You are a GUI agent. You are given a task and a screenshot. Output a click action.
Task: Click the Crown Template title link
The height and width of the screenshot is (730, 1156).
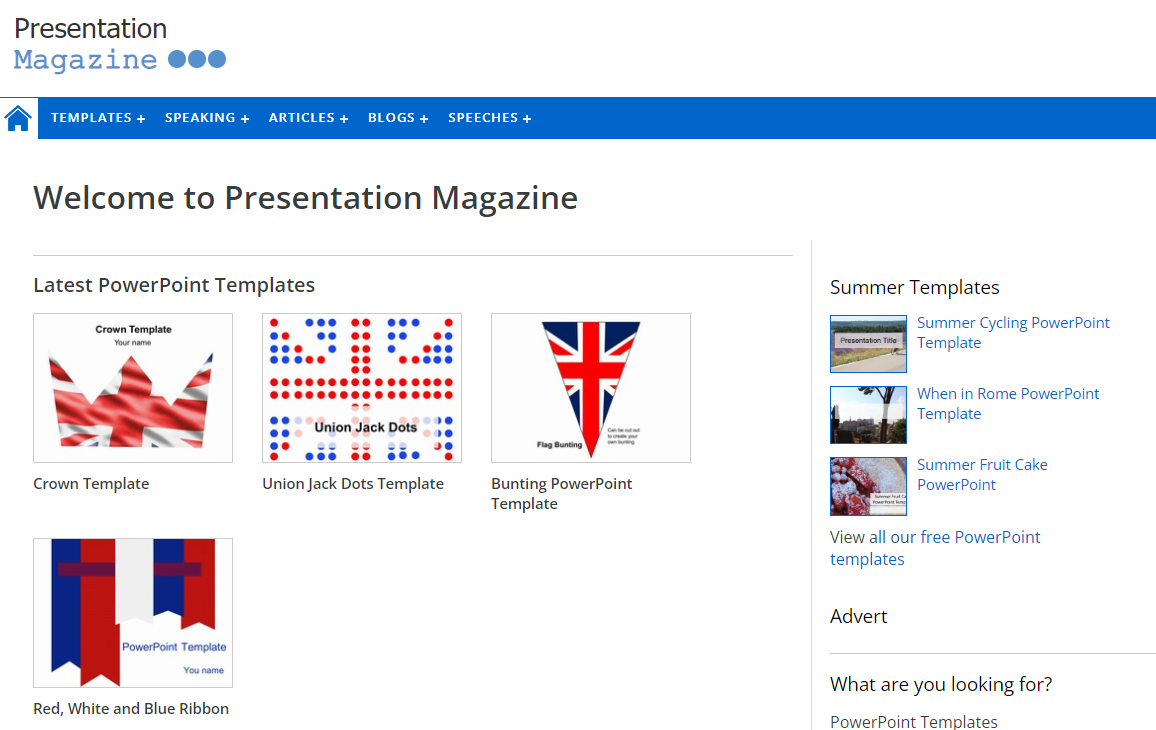point(91,484)
